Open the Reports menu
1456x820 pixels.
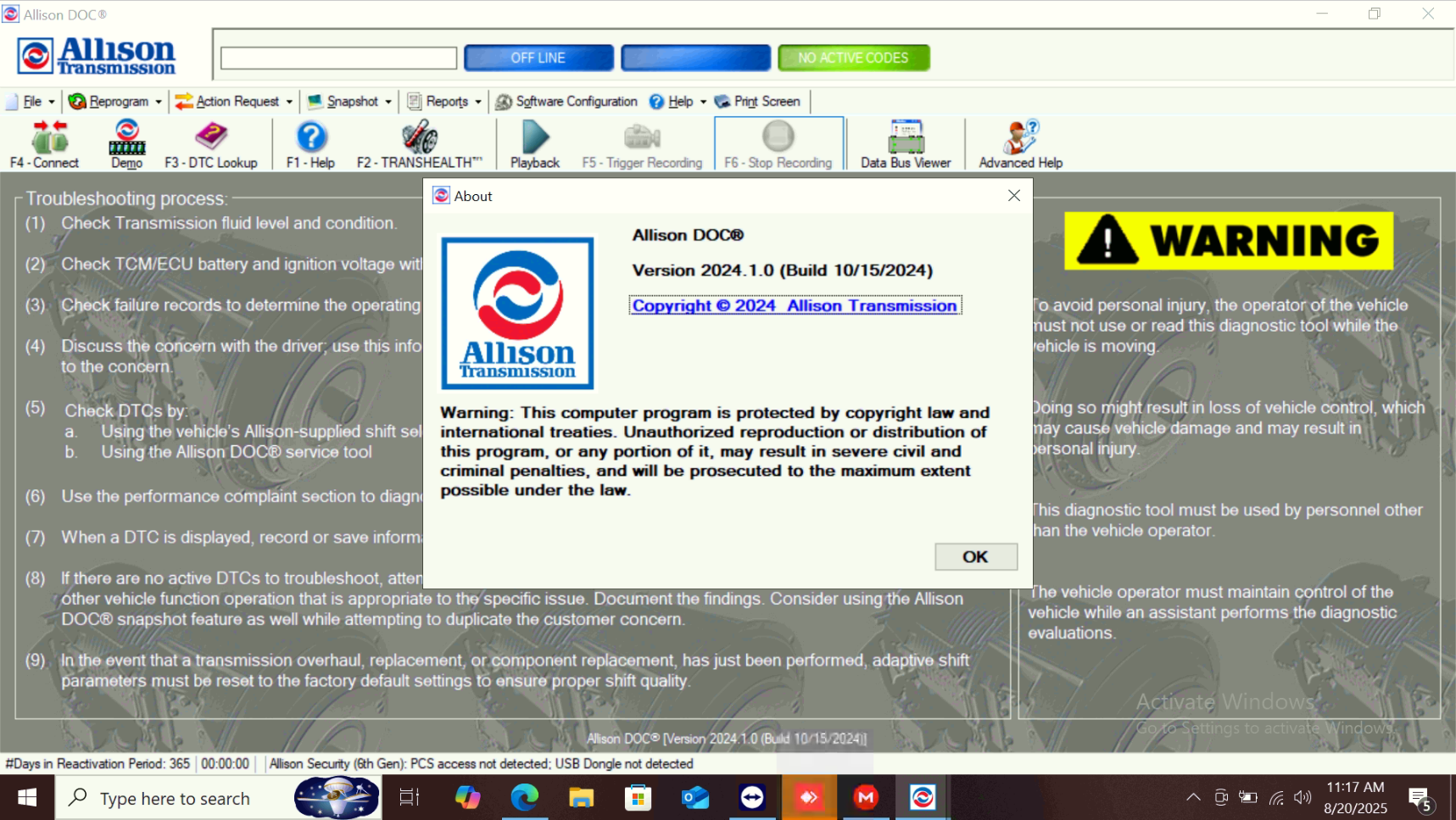tap(444, 102)
